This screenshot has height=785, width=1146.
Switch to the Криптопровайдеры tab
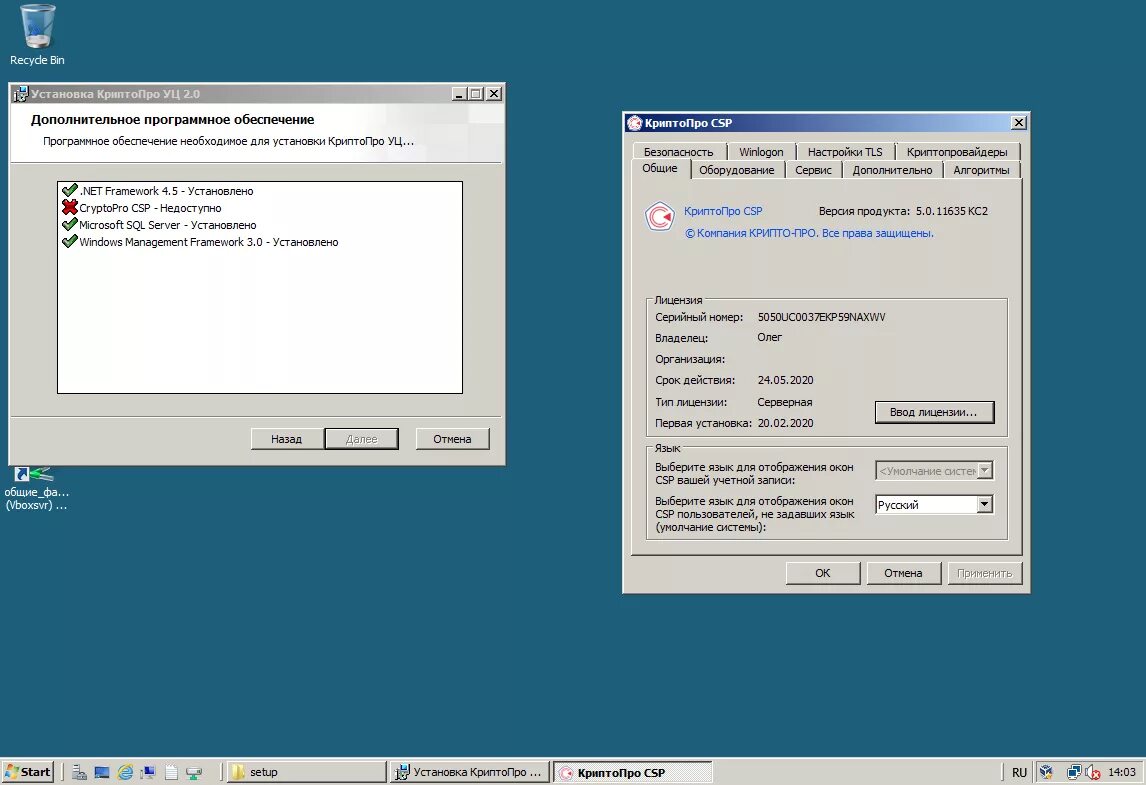click(x=957, y=151)
